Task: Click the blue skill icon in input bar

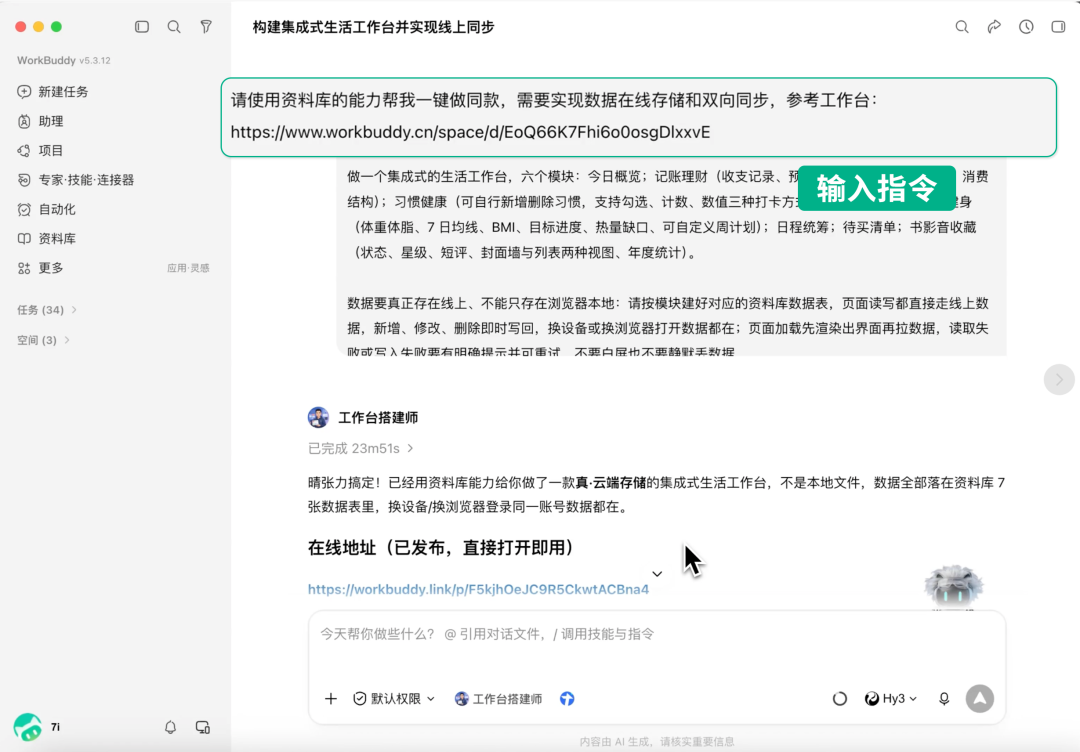Action: point(567,698)
